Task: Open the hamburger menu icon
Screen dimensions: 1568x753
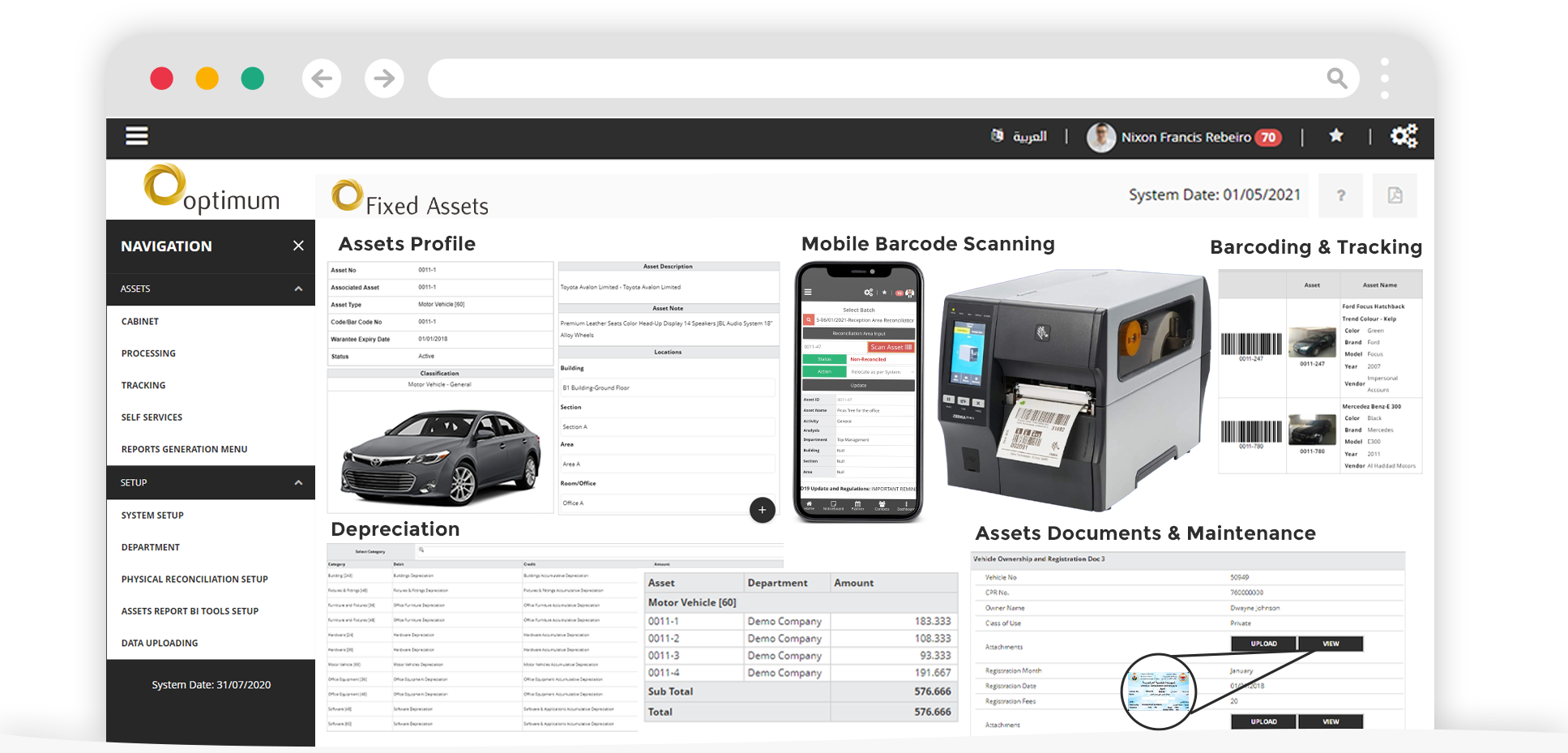Action: pos(136,135)
